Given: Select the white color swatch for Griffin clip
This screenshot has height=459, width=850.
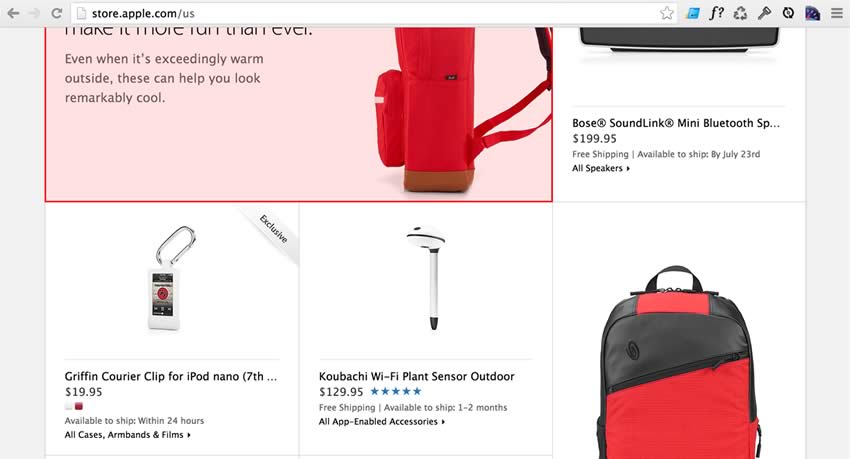Looking at the screenshot, I should click(69, 406).
